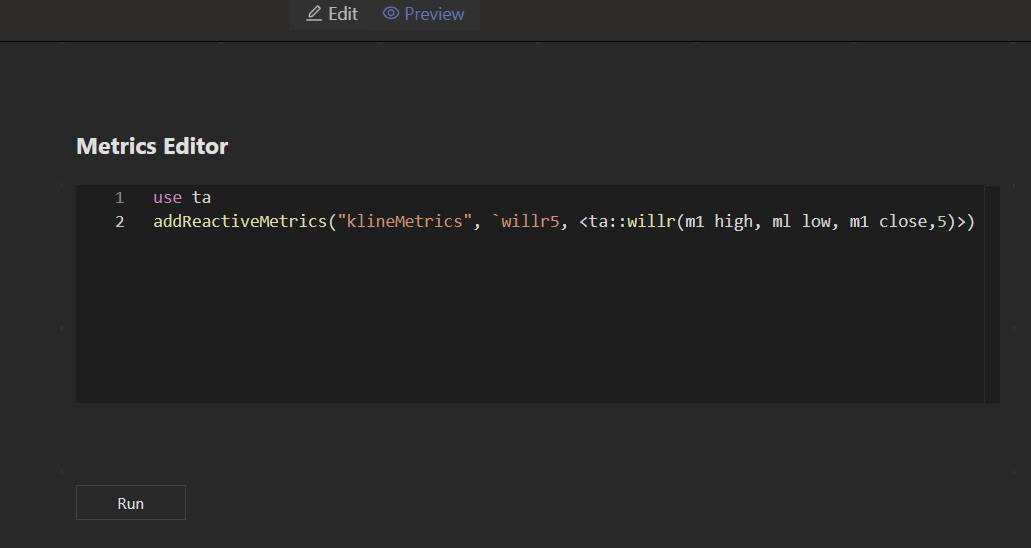The image size is (1031, 548).
Task: Click the addReactiveMetrics function name
Action: pyautogui.click(x=239, y=222)
